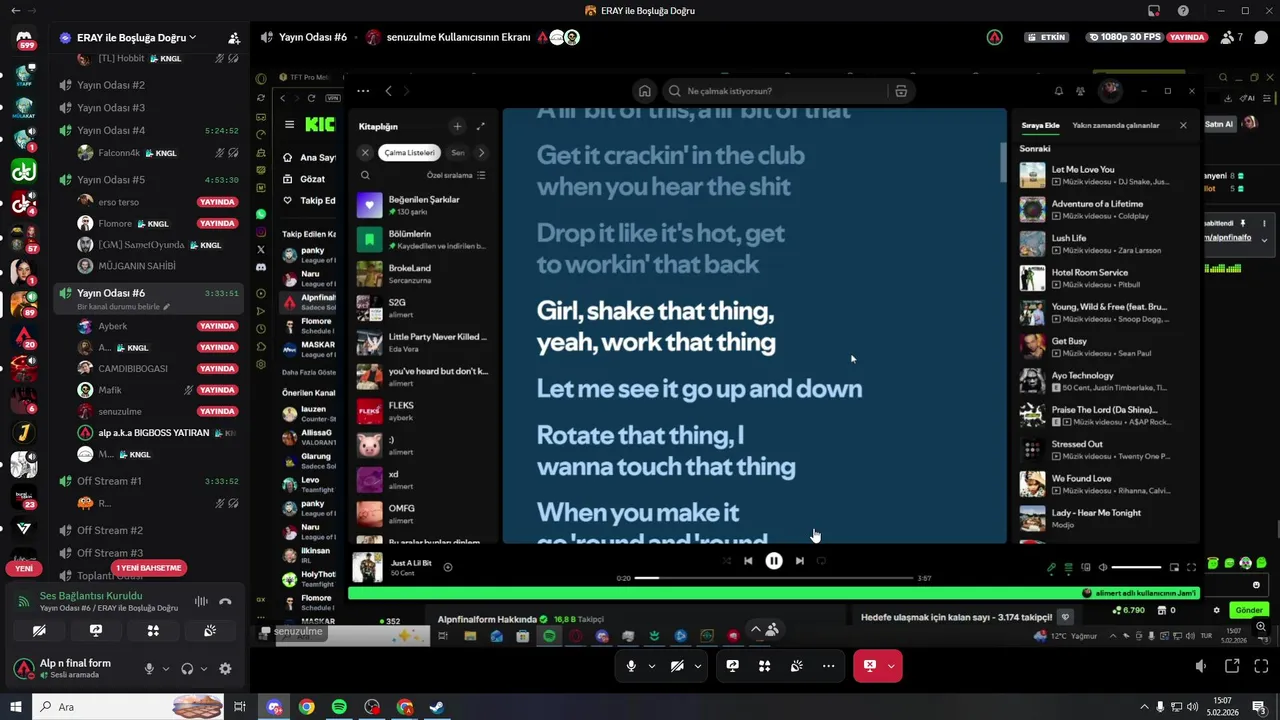Open Discord user settings gear
This screenshot has width=1280, height=720.
pos(225,669)
